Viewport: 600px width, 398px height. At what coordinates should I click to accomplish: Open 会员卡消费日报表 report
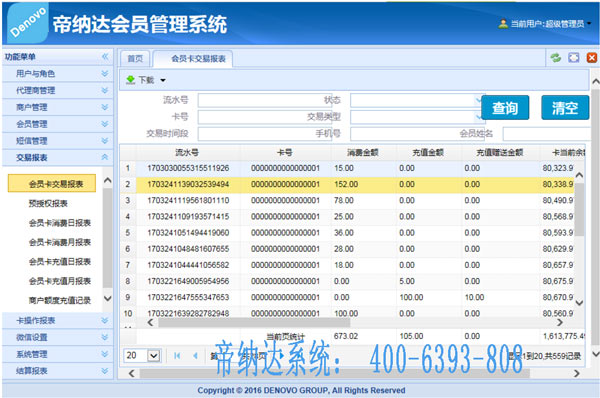(60, 223)
